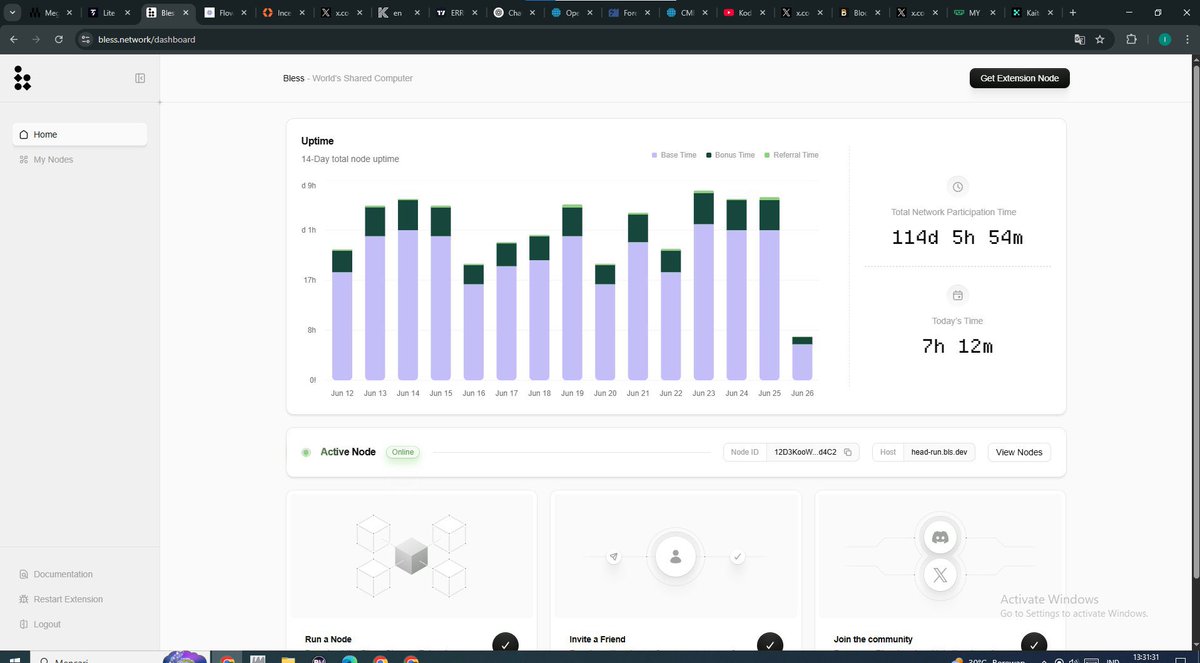The image size is (1200, 663).
Task: Click the clock icon above Total Network Participation Time
Action: (957, 187)
